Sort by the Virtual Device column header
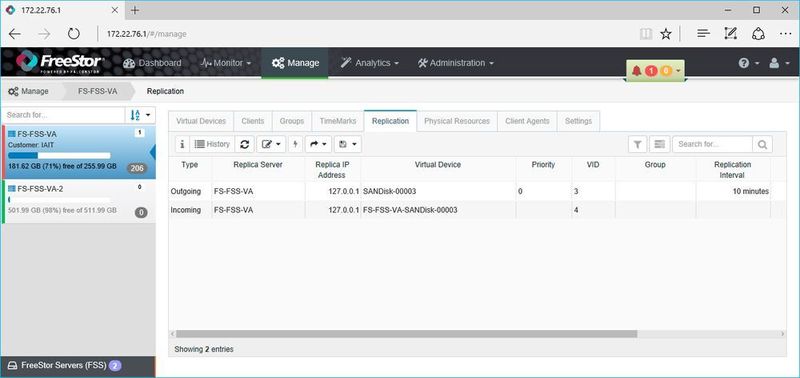800x378 pixels. tap(438, 165)
